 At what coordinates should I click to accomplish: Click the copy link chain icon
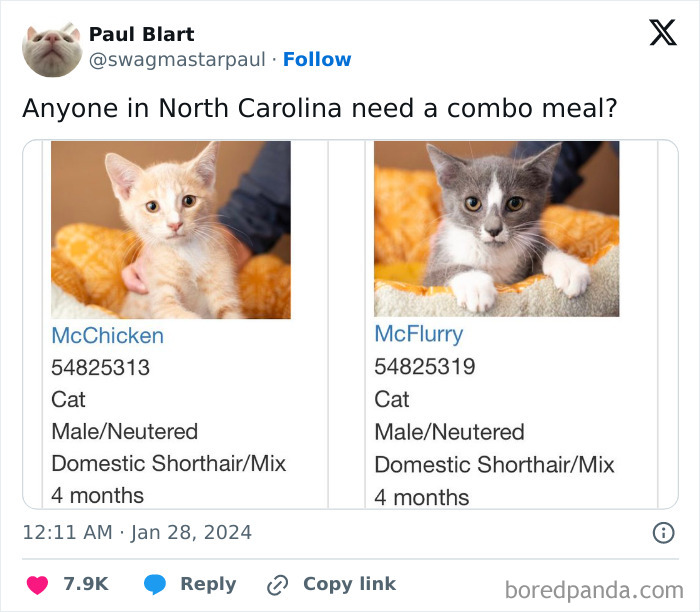[x=277, y=585]
